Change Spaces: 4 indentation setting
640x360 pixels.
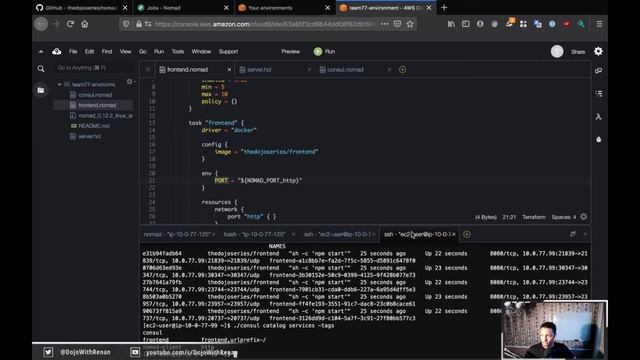[564, 217]
